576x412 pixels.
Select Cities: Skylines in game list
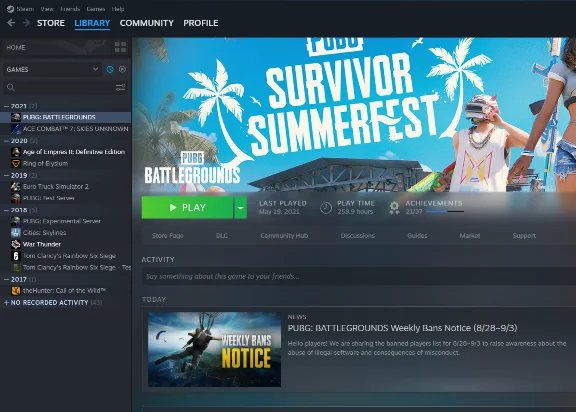pyautogui.click(x=65, y=232)
